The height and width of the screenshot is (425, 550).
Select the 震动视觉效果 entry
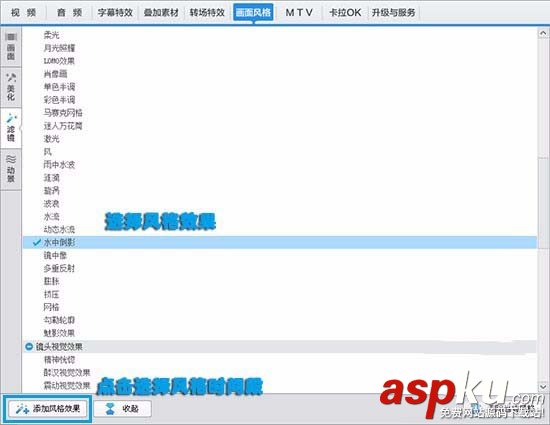pyautogui.click(x=67, y=385)
